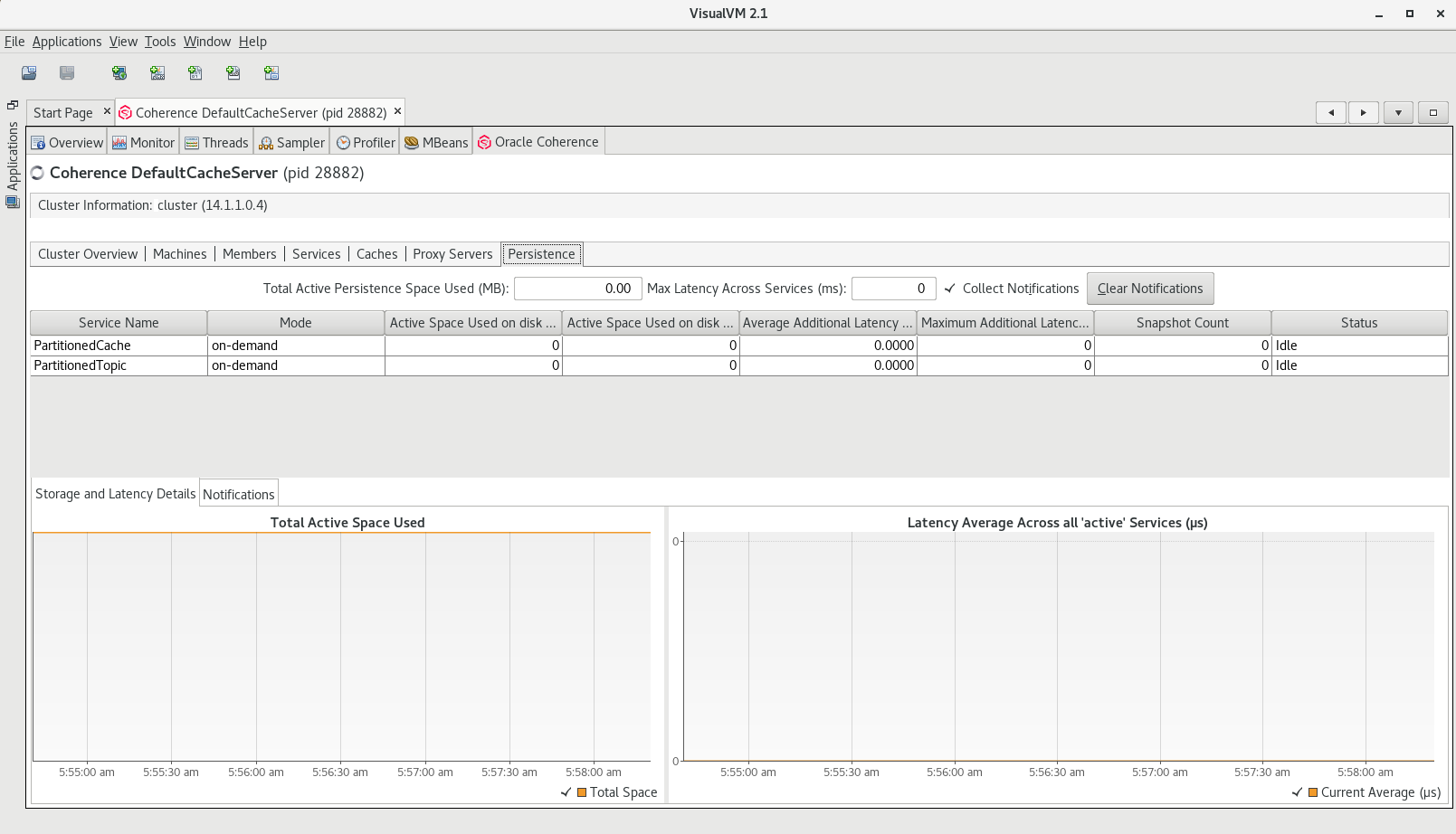Close the Coherence DefaultCacheServer document tab
This screenshot has height=834, width=1456.
(397, 111)
